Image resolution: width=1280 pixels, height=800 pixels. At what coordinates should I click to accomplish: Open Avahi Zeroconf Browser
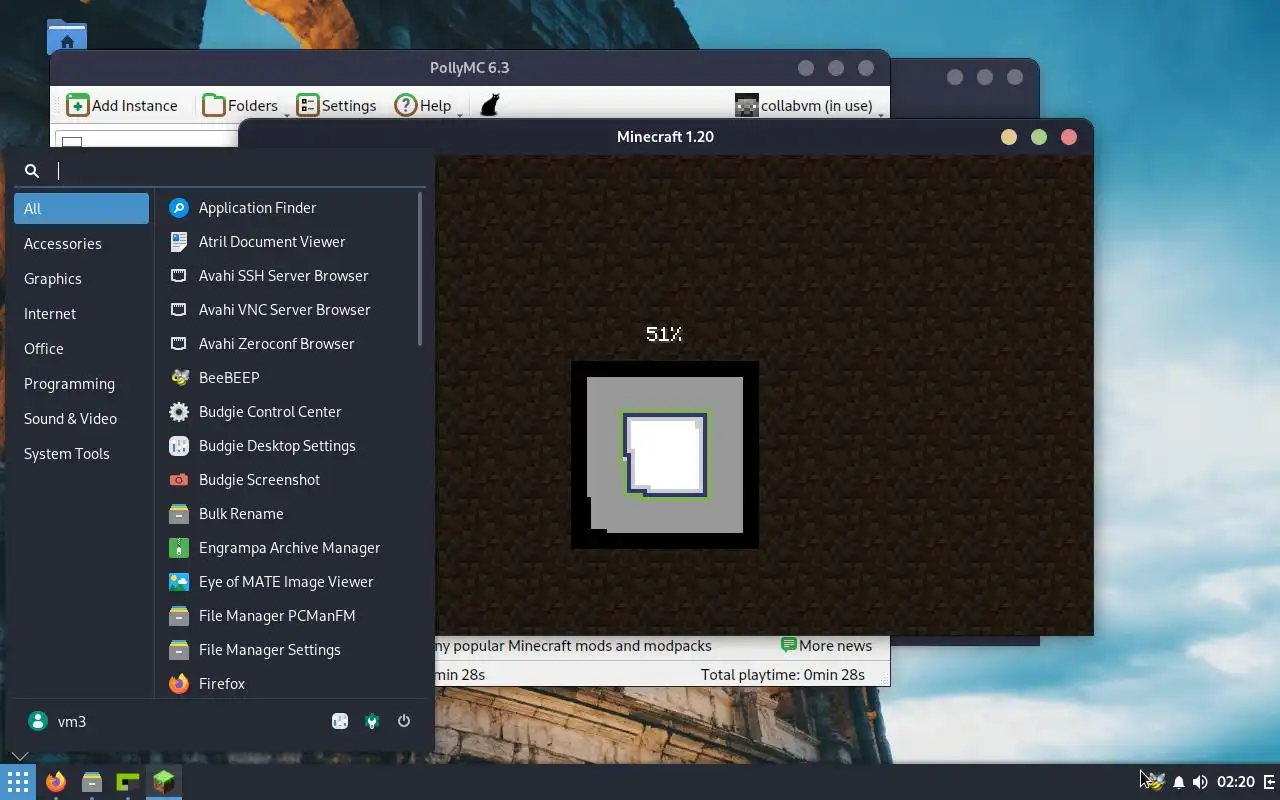(x=288, y=344)
